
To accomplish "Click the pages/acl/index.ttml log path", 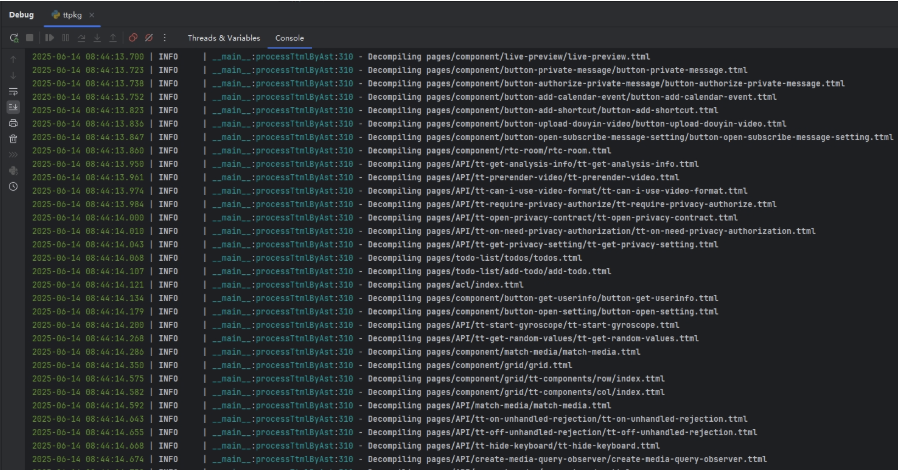I will (x=475, y=285).
